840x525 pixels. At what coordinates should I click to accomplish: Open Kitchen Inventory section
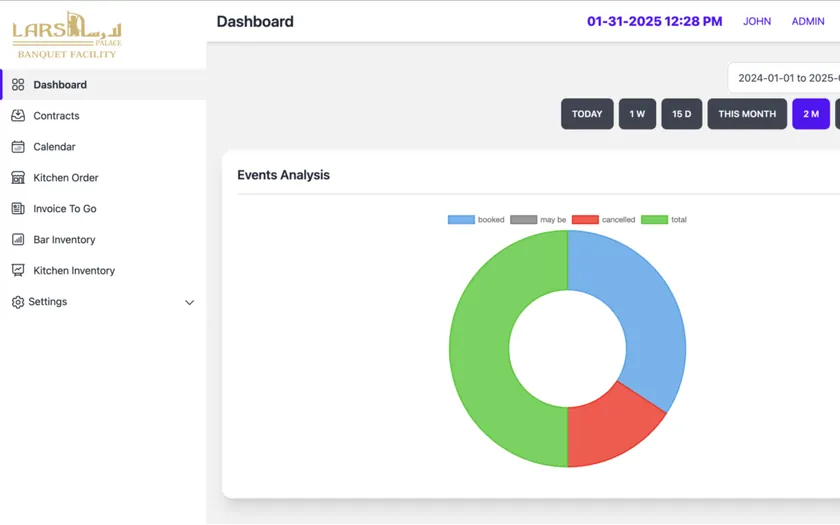(103, 271)
